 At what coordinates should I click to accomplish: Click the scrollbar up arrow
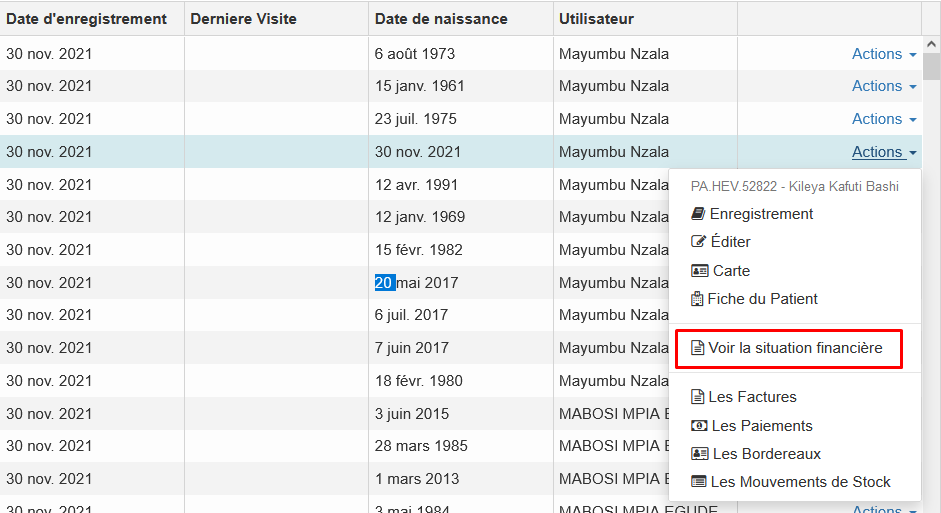[x=931, y=44]
